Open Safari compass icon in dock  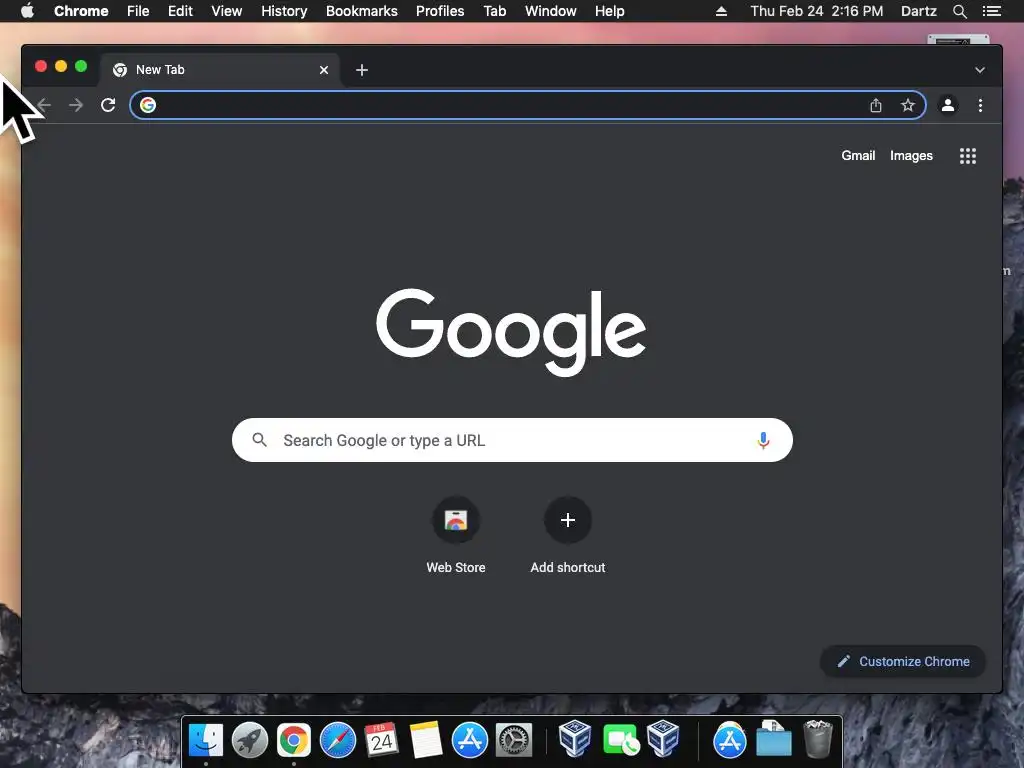tap(338, 741)
